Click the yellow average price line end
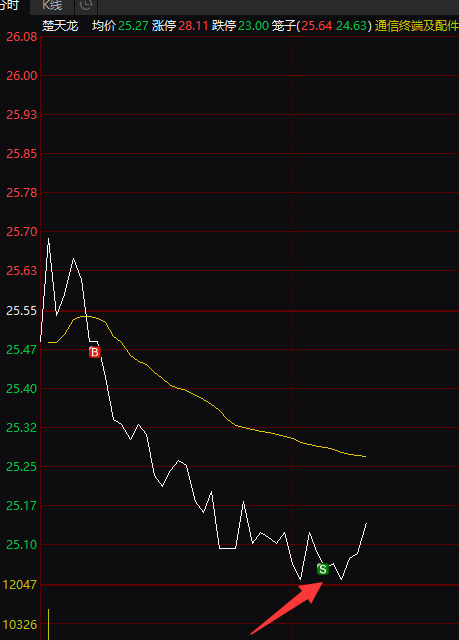This screenshot has width=459, height=640. (x=365, y=456)
